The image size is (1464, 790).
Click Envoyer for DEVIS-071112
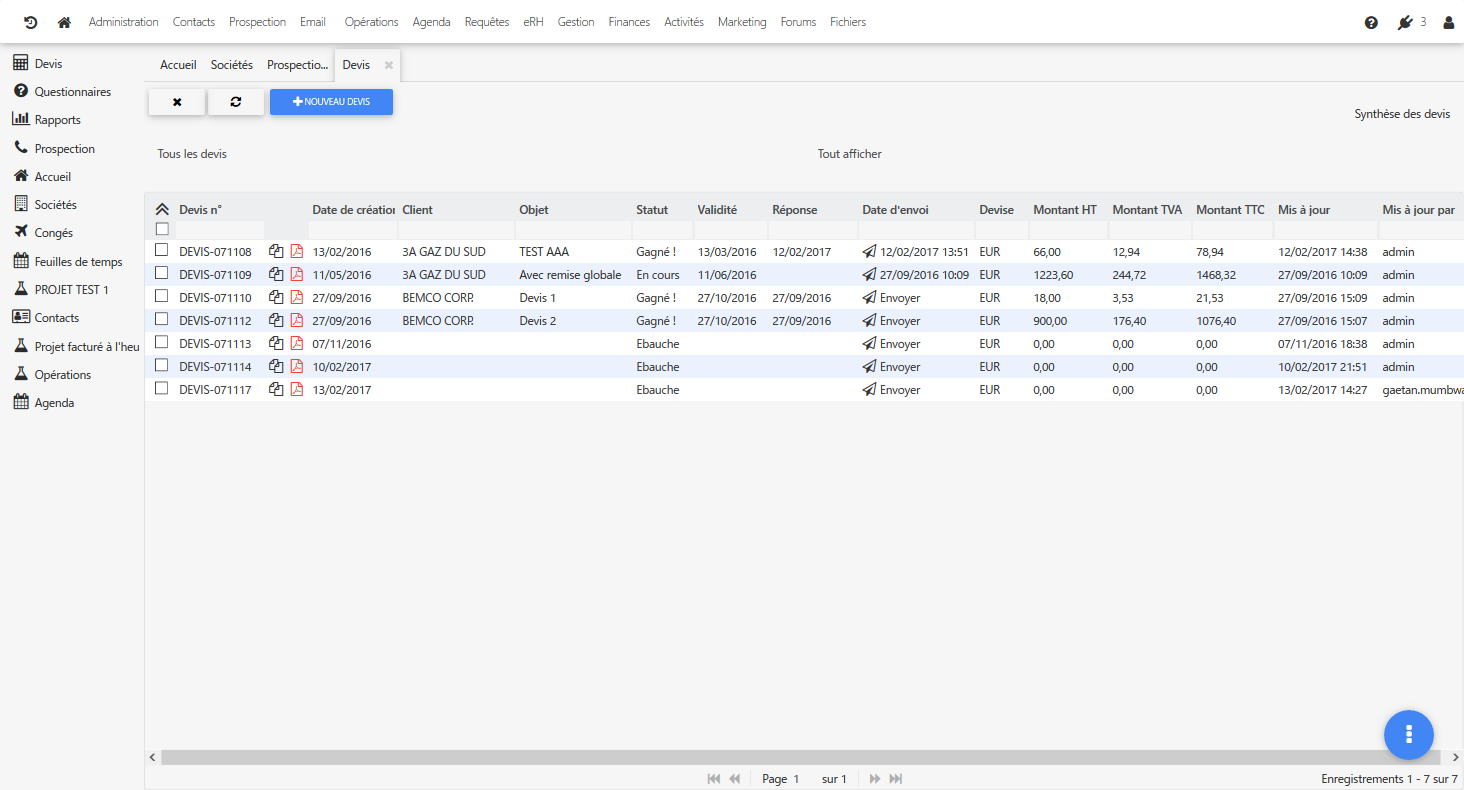(900, 321)
